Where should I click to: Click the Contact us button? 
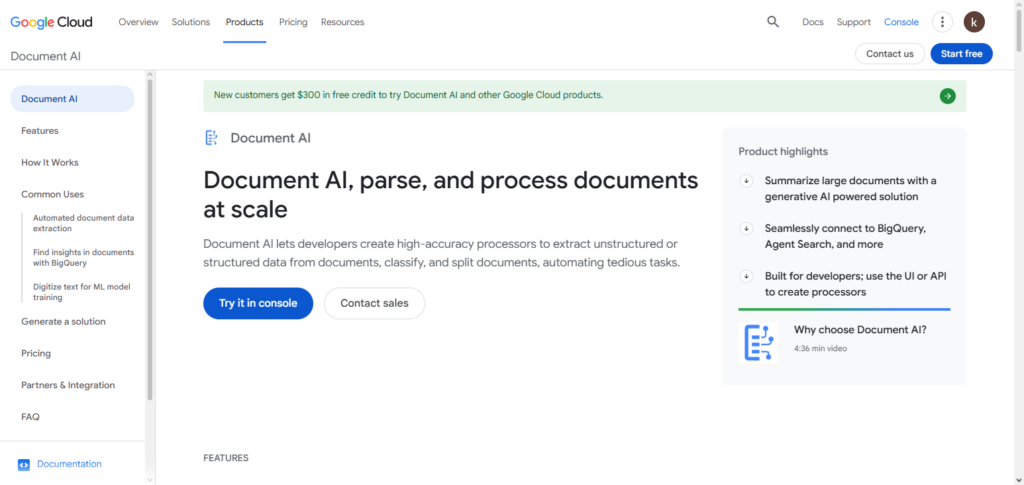click(x=889, y=54)
